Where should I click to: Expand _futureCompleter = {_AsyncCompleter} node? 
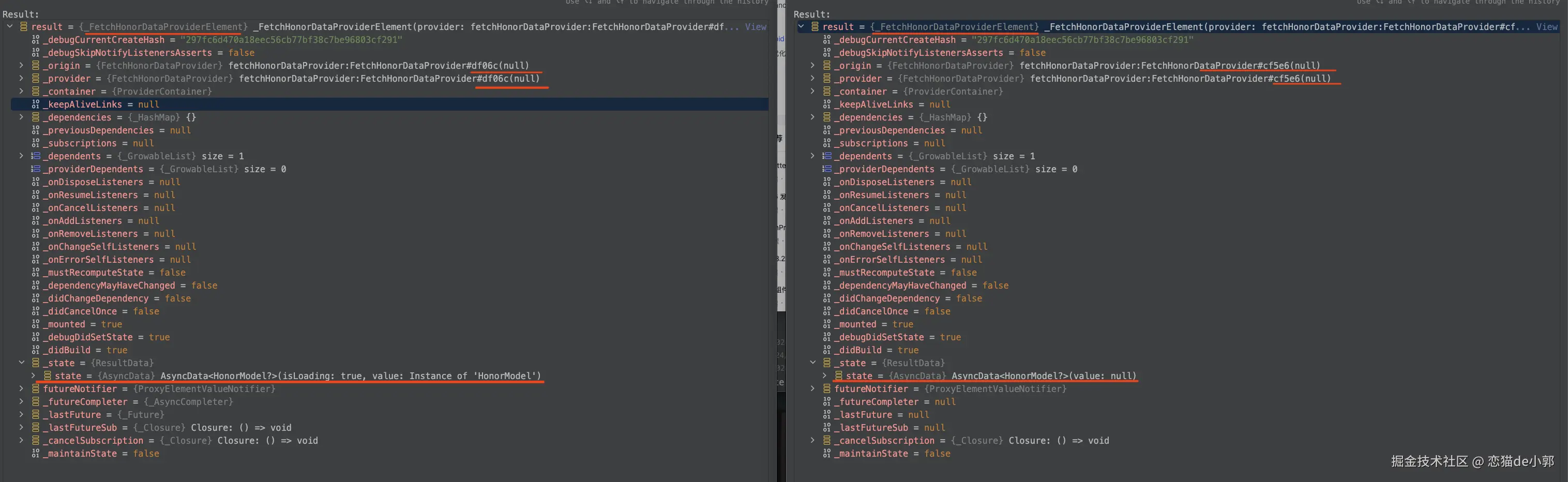coord(21,402)
